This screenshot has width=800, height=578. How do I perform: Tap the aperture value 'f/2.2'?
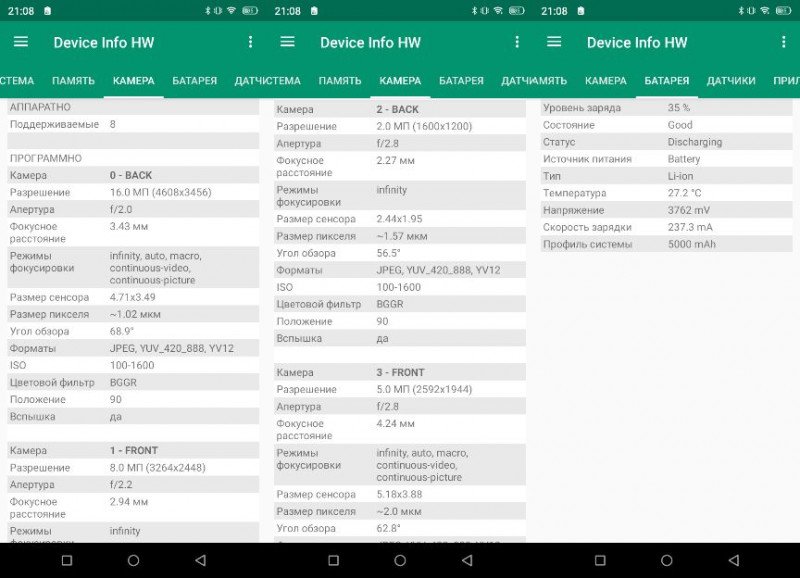[121, 485]
